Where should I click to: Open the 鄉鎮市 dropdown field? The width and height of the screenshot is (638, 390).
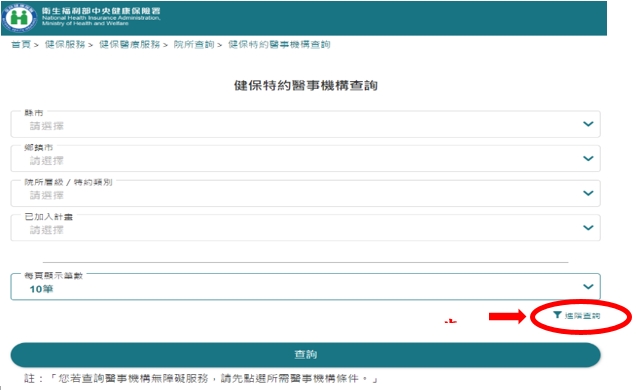click(305, 158)
